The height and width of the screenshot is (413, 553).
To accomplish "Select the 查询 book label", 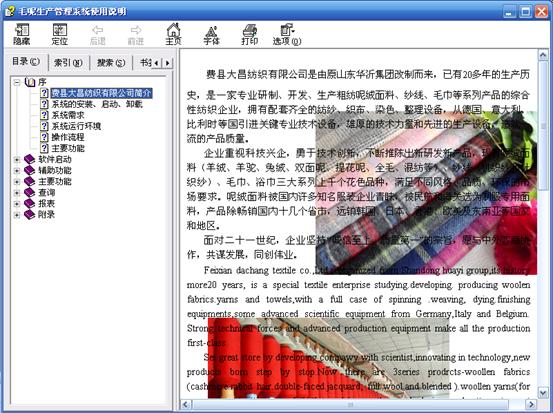I will (x=47, y=193).
